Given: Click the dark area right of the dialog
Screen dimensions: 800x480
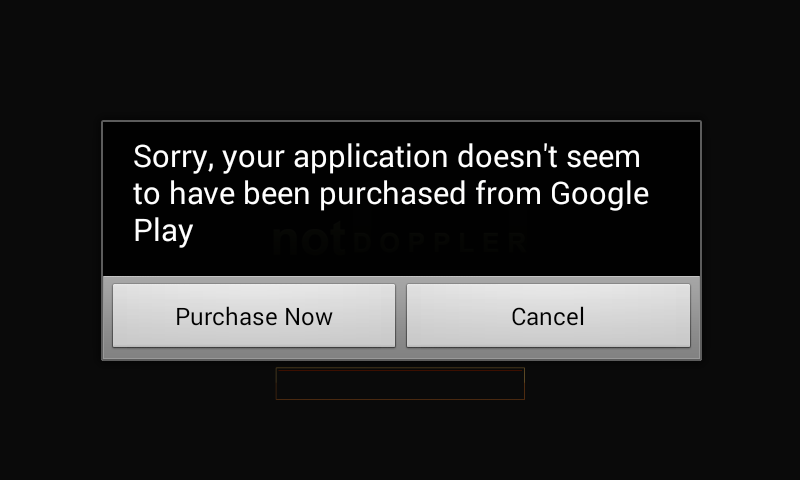Looking at the screenshot, I should 751,240.
